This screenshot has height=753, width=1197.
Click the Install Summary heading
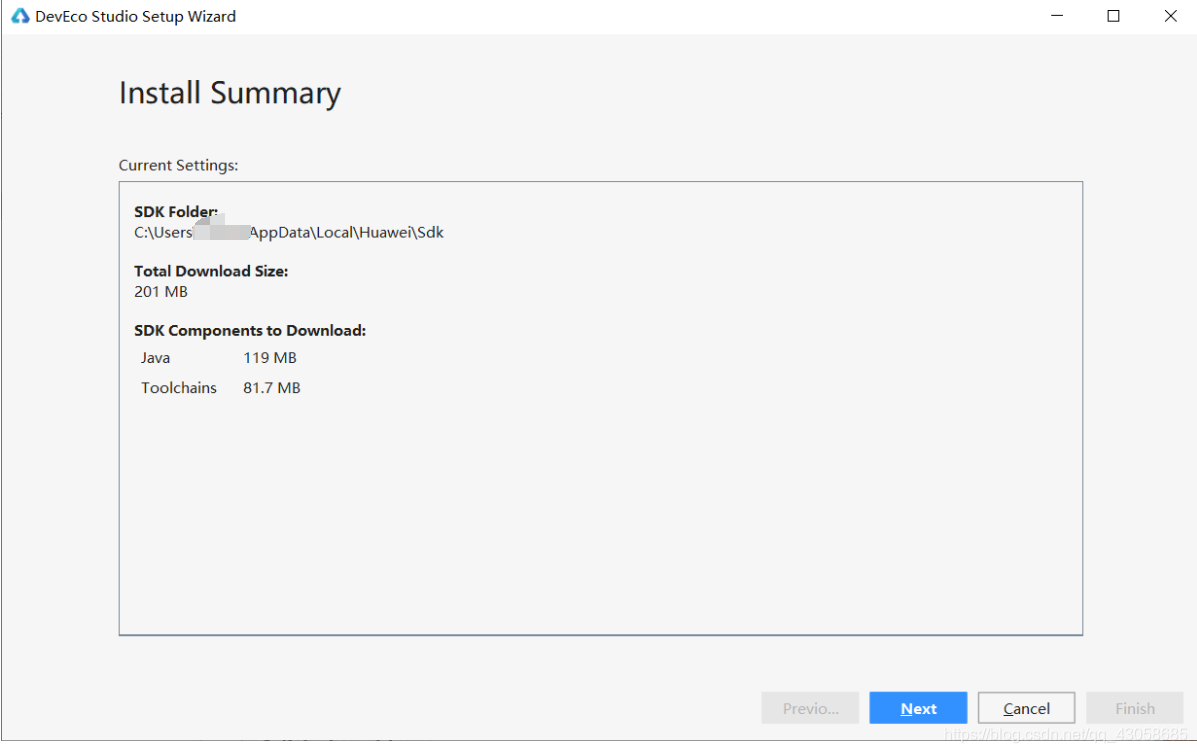[229, 93]
